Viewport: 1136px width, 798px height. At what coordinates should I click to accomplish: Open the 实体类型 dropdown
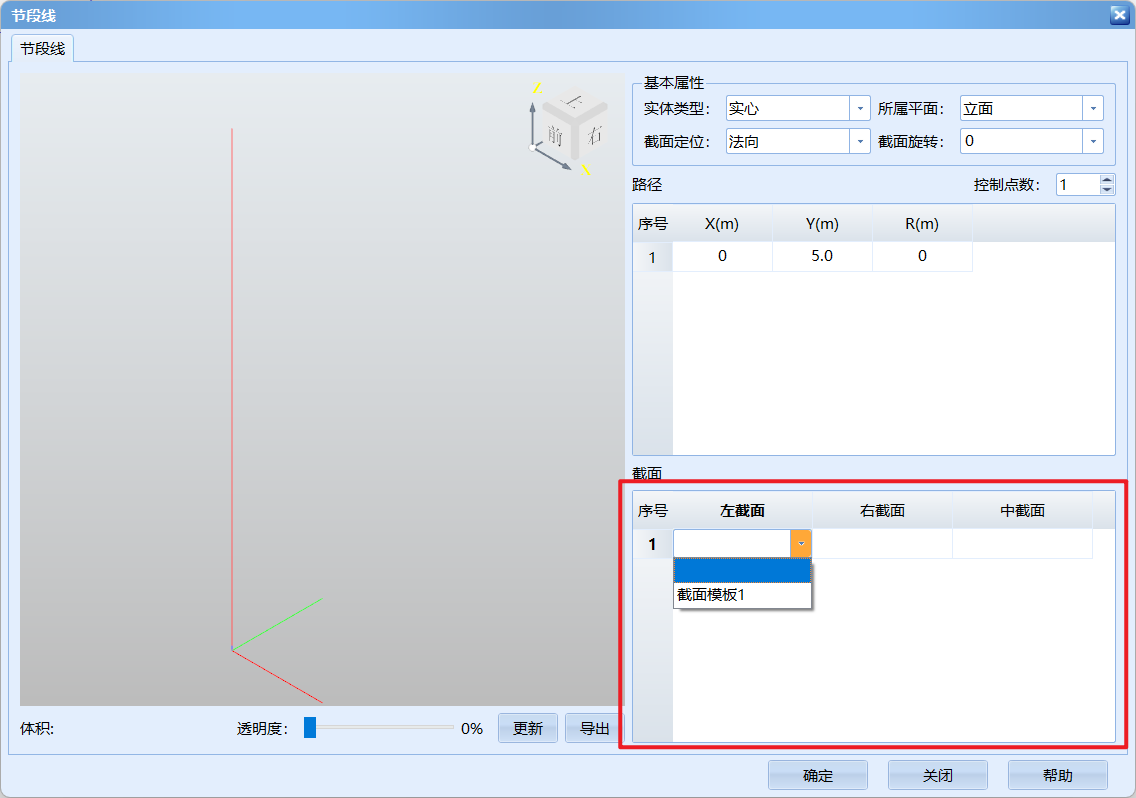[859, 109]
